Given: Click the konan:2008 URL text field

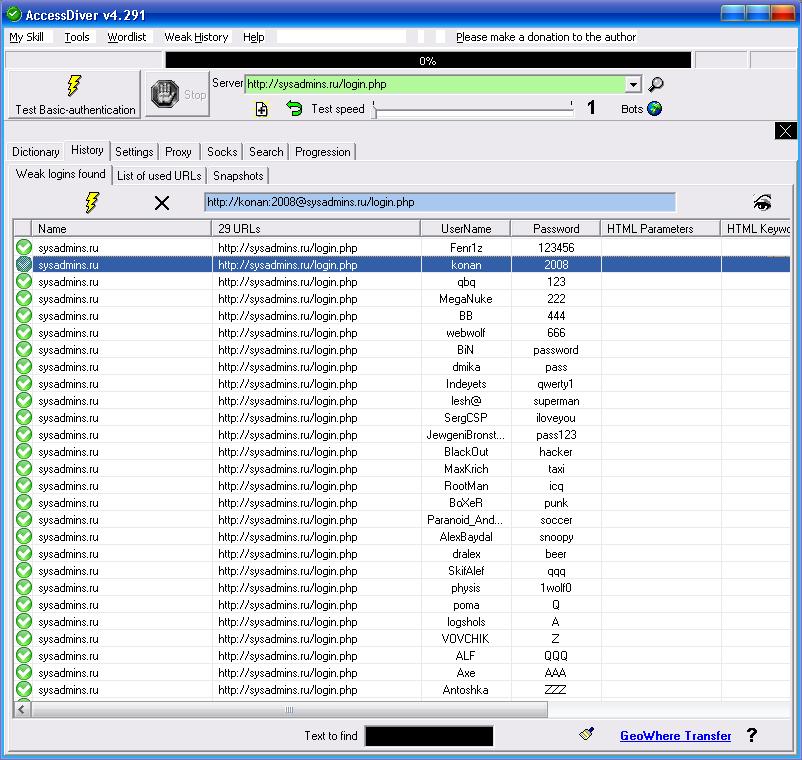Looking at the screenshot, I should pos(439,203).
